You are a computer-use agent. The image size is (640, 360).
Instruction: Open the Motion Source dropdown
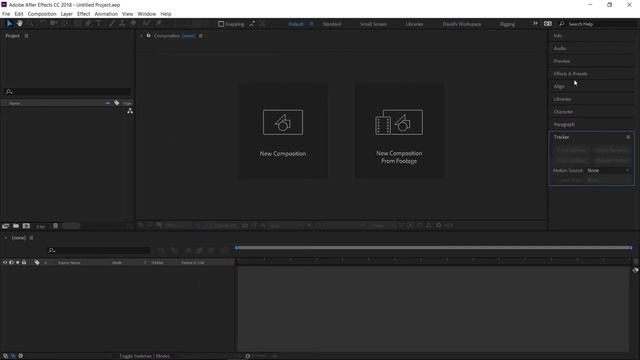[608, 170]
